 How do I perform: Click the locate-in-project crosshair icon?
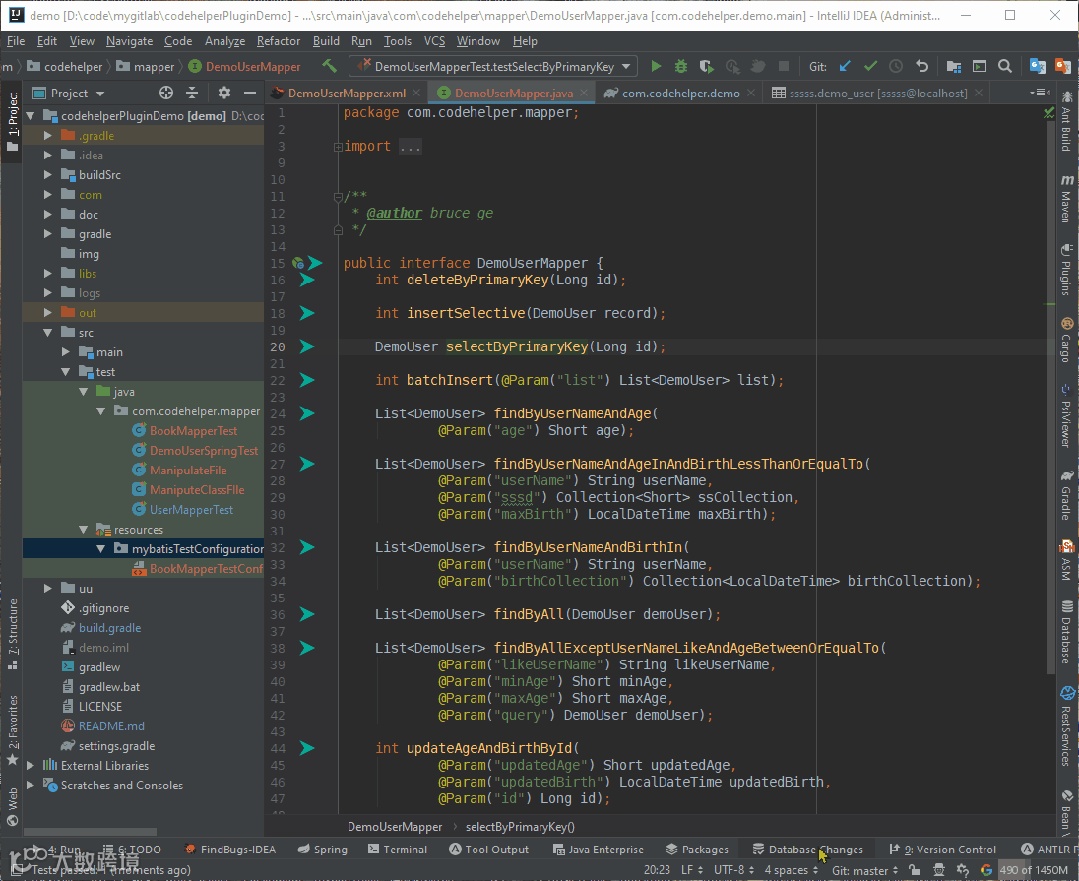(x=166, y=93)
